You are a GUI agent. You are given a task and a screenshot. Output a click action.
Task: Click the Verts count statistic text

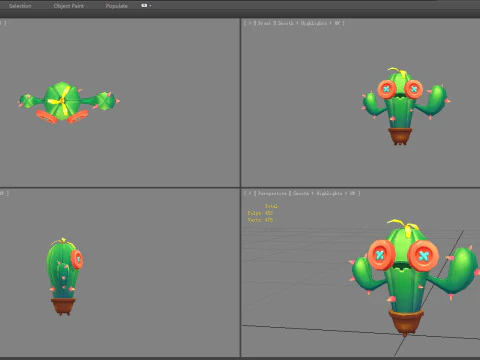pyautogui.click(x=260, y=220)
